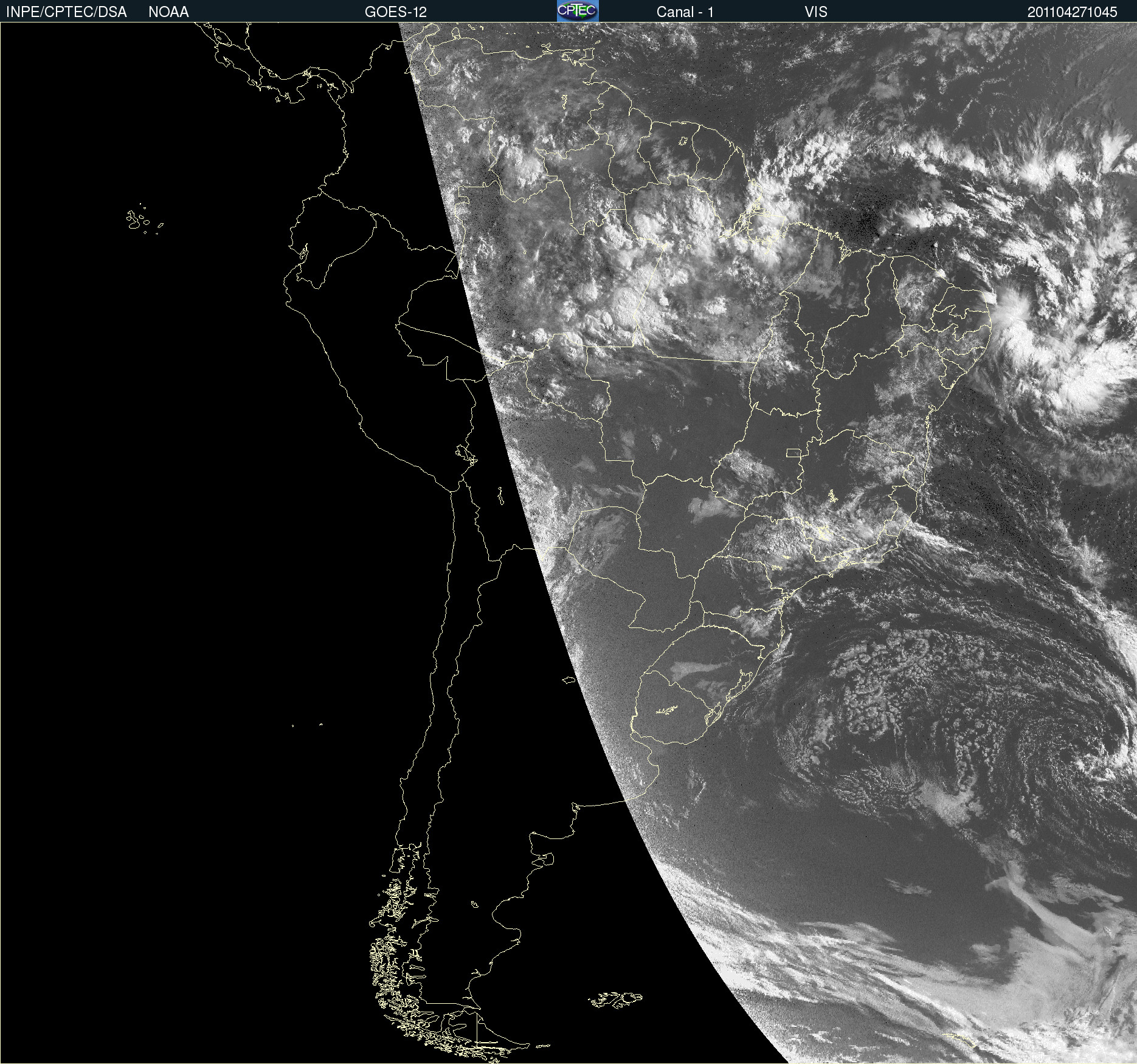Viewport: 1137px width, 1064px height.
Task: Click the INPE/CPTEC/DSA header text
Action: coord(66,12)
